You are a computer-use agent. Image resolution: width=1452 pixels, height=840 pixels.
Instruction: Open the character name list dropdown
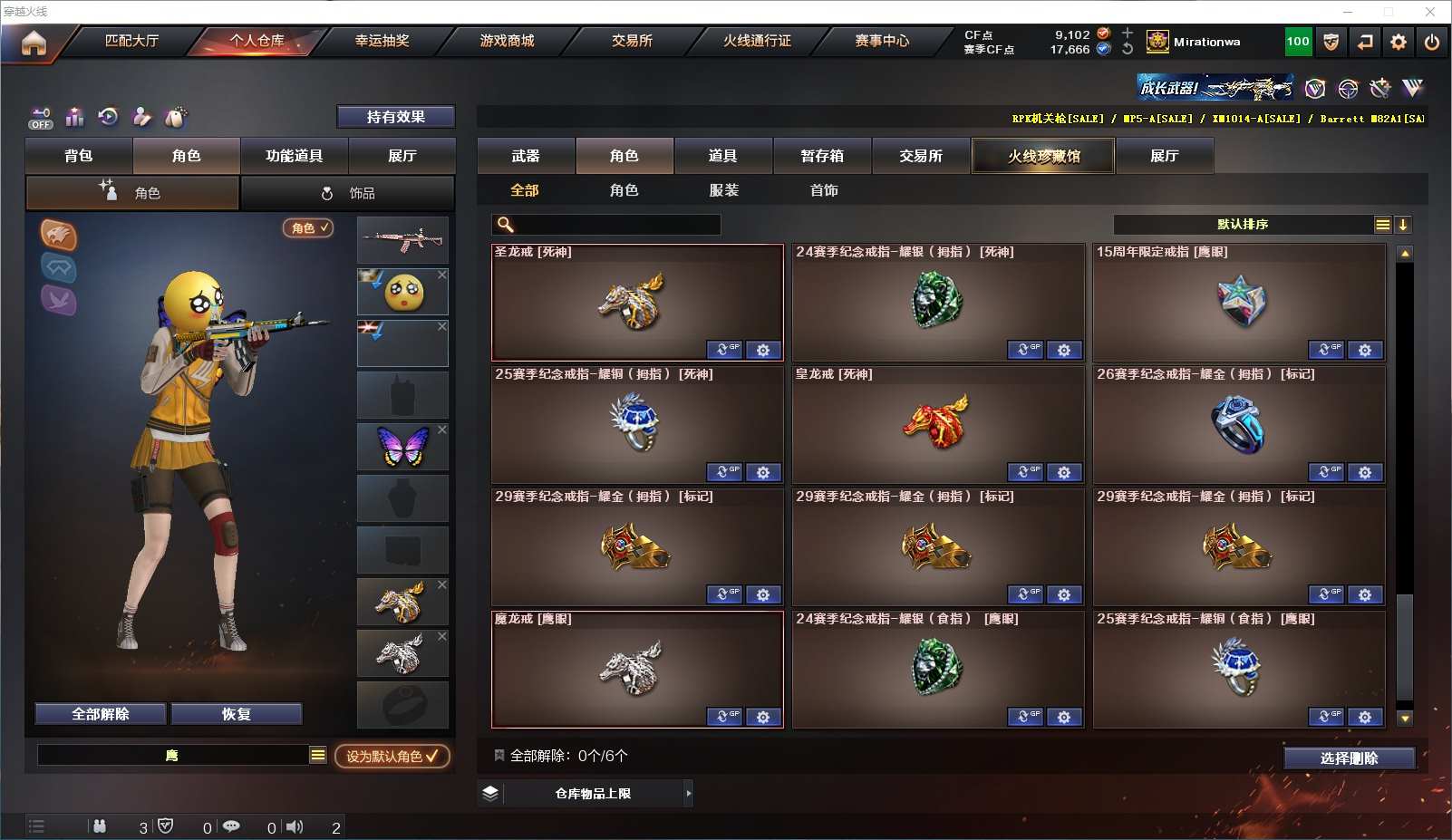[x=317, y=755]
